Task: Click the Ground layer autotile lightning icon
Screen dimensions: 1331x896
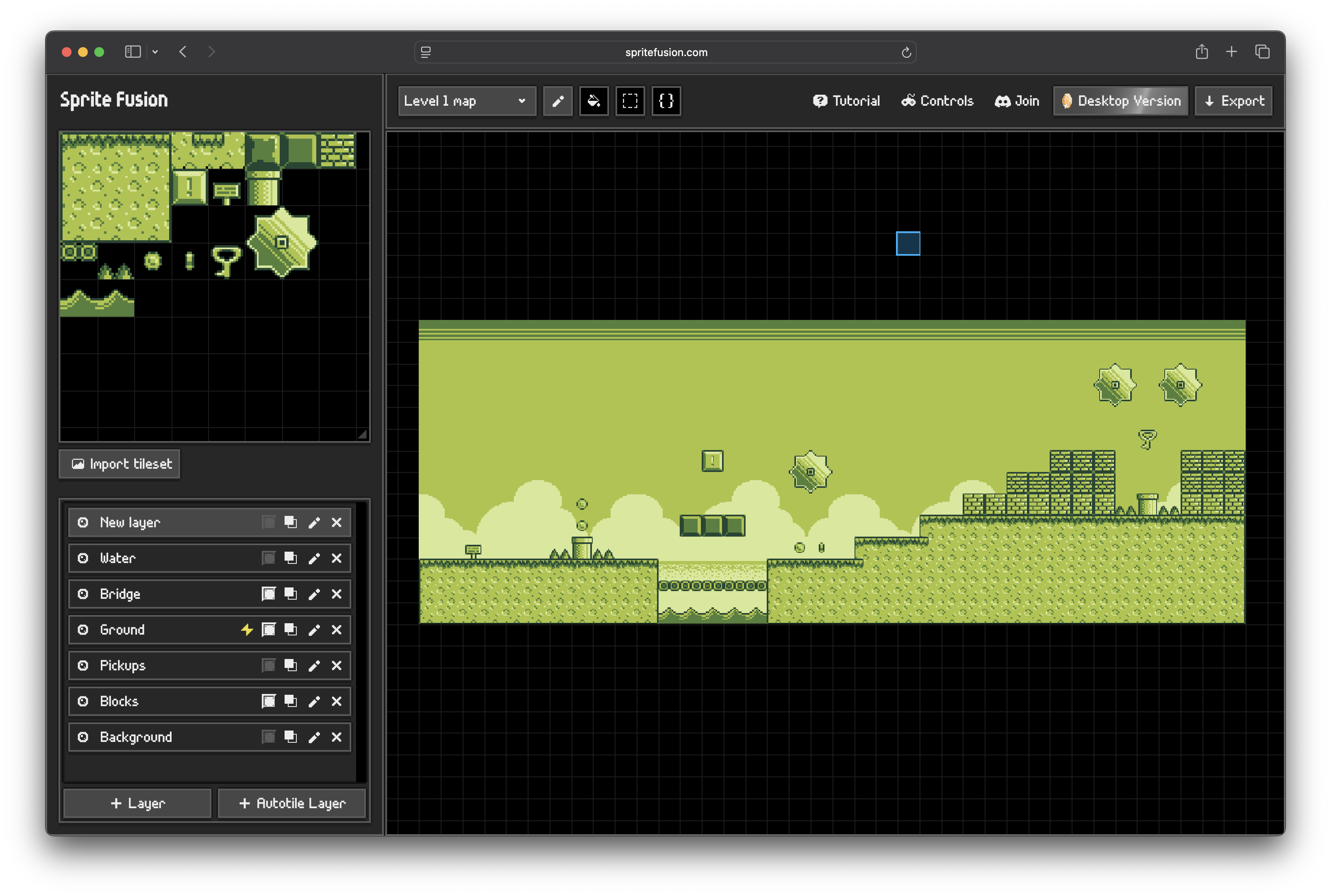Action: (246, 630)
